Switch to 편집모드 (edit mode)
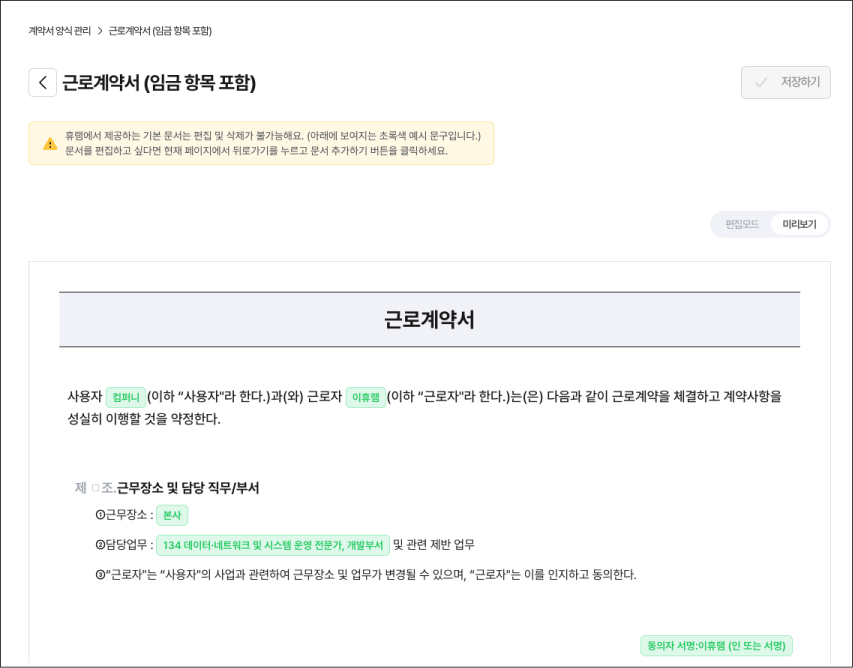This screenshot has height=668, width=853. (x=741, y=224)
